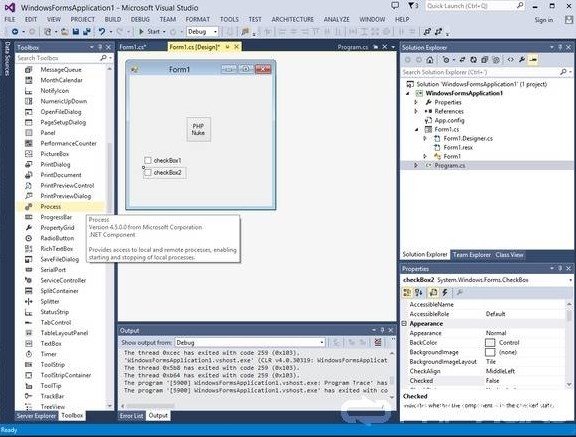Expand the Program.cs node

tap(416, 166)
